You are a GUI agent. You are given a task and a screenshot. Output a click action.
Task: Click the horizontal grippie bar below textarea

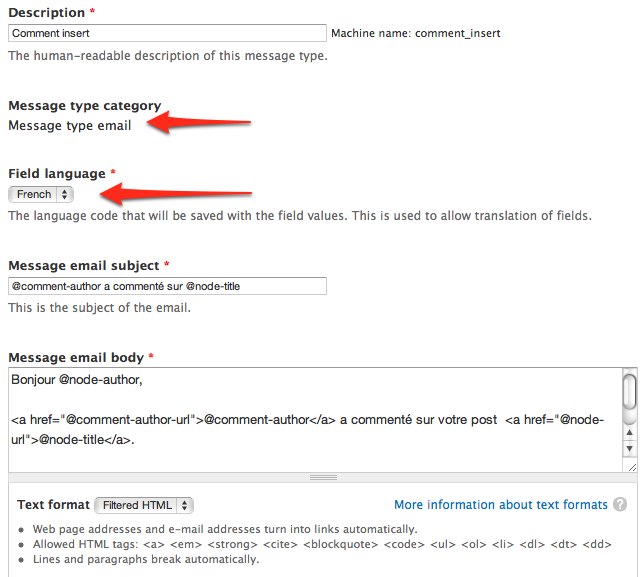pos(323,477)
